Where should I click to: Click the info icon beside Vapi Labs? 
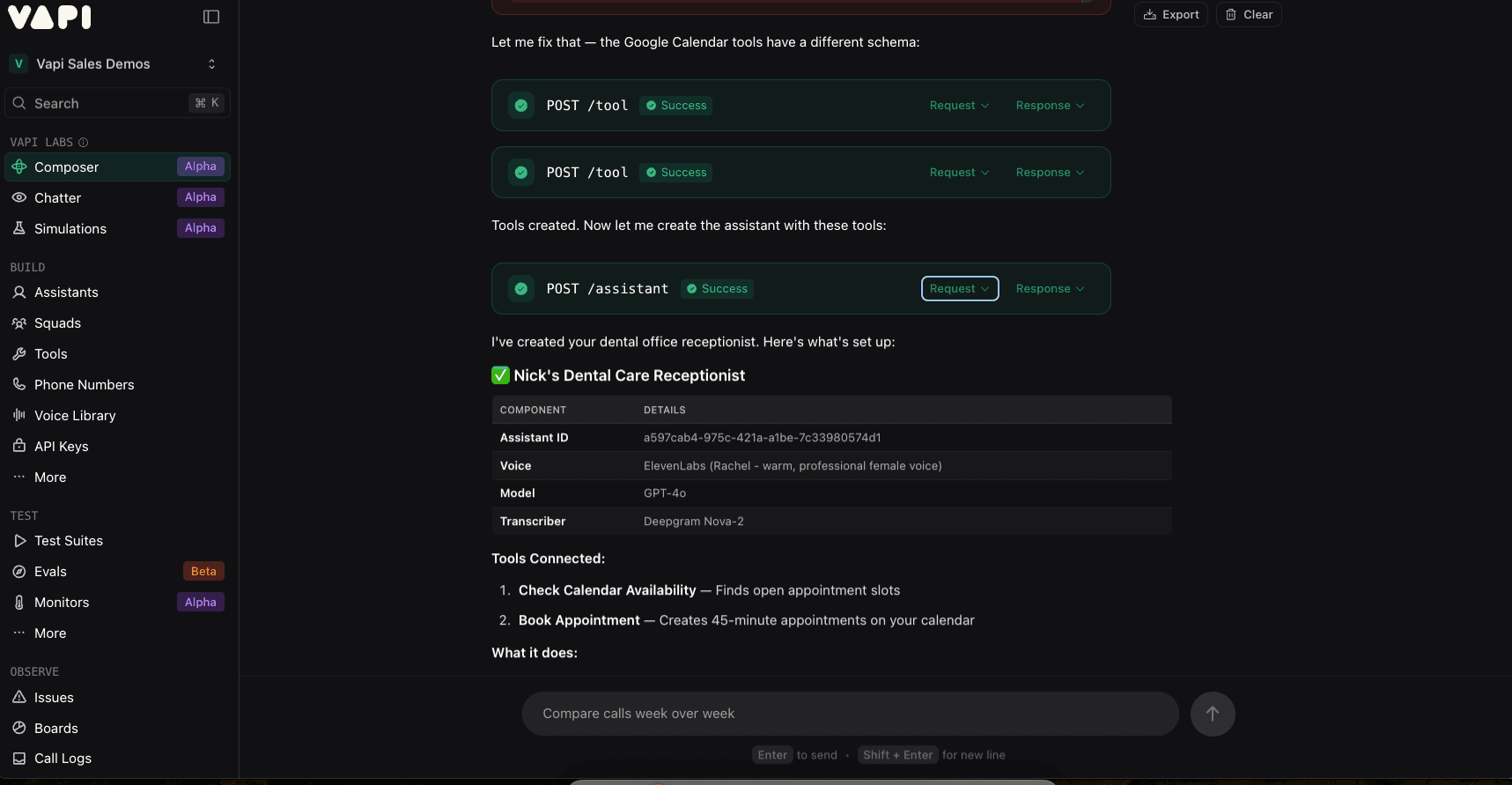84,143
